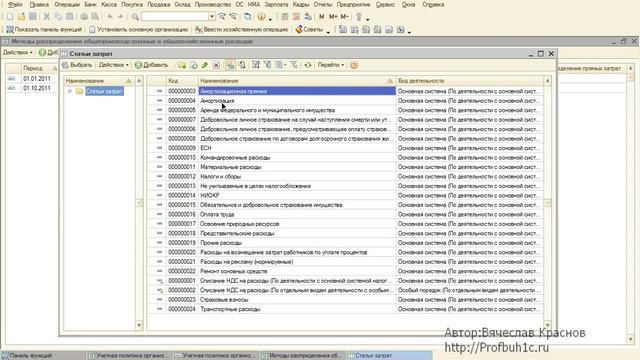Open the Перейти dropdown
The height and width of the screenshot is (360, 640).
[x=331, y=65]
